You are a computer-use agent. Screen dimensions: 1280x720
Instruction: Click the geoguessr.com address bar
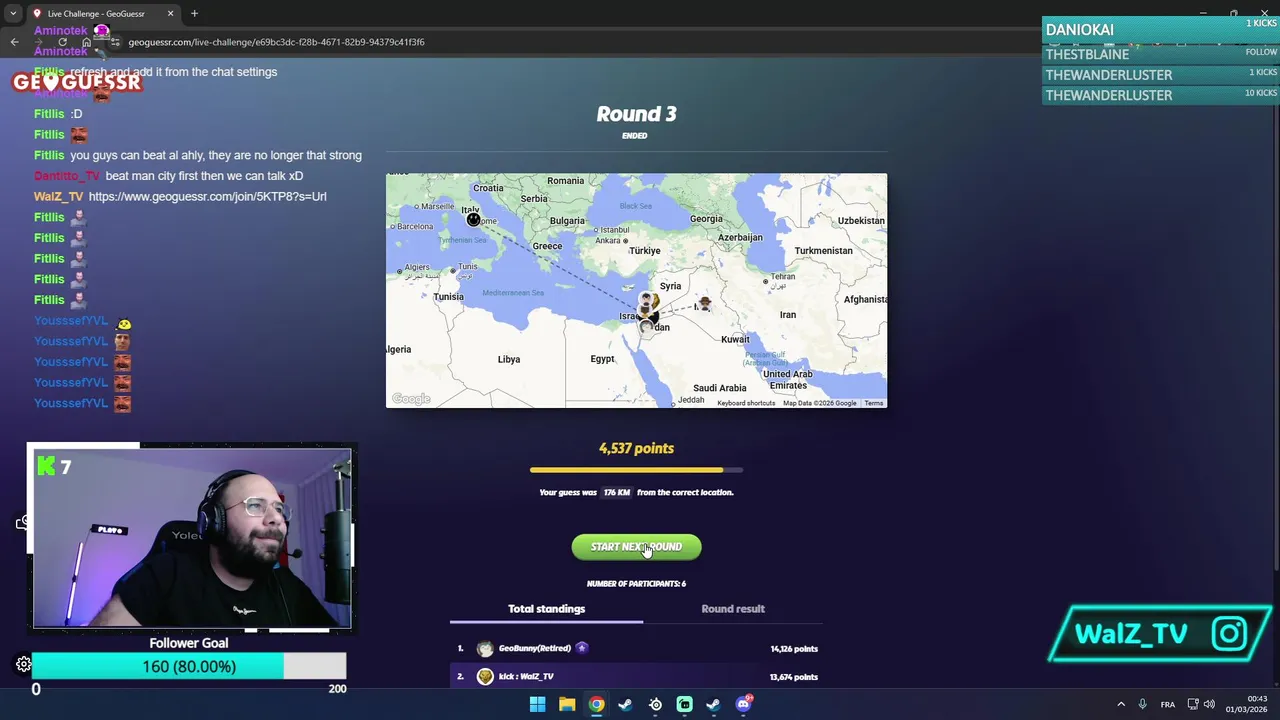coord(276,42)
